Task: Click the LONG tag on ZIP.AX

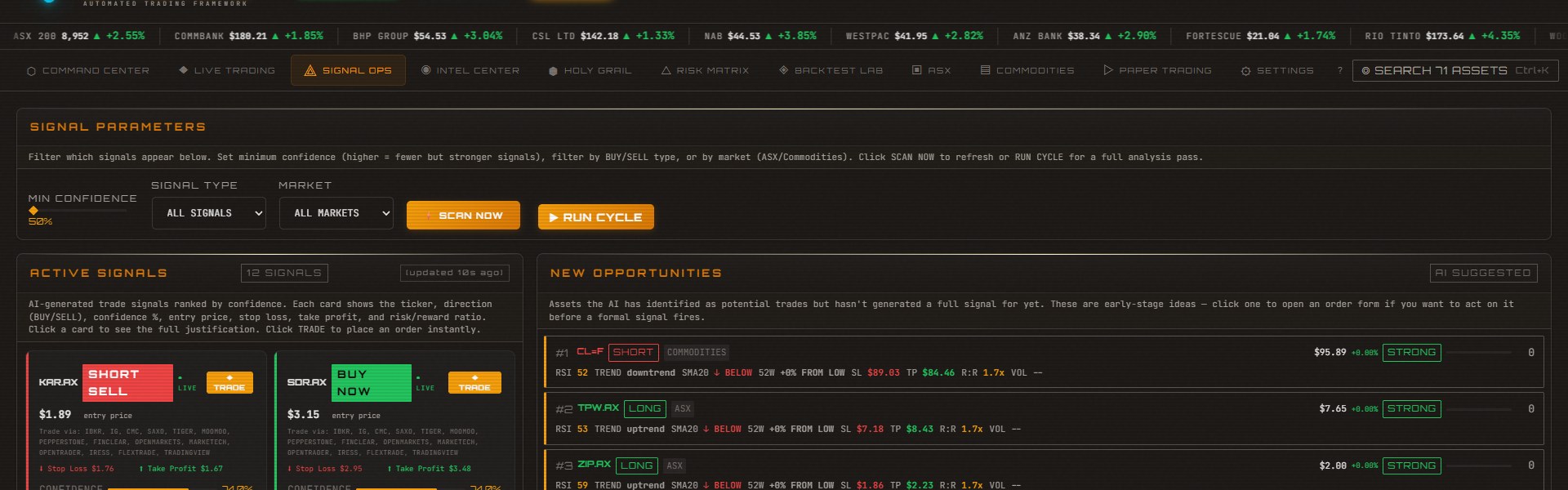Action: pos(637,465)
